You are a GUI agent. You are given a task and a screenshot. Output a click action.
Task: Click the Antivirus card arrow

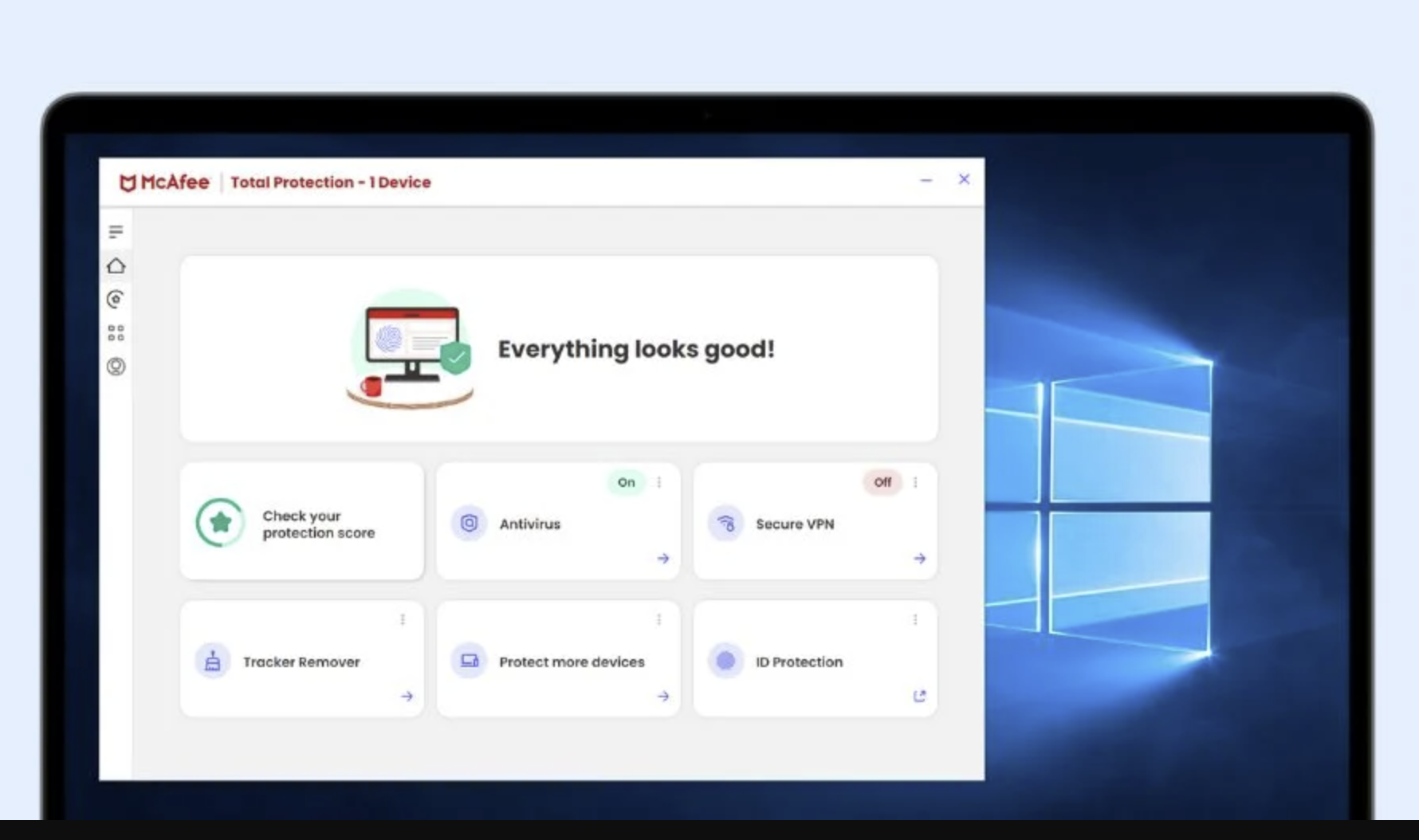point(662,559)
